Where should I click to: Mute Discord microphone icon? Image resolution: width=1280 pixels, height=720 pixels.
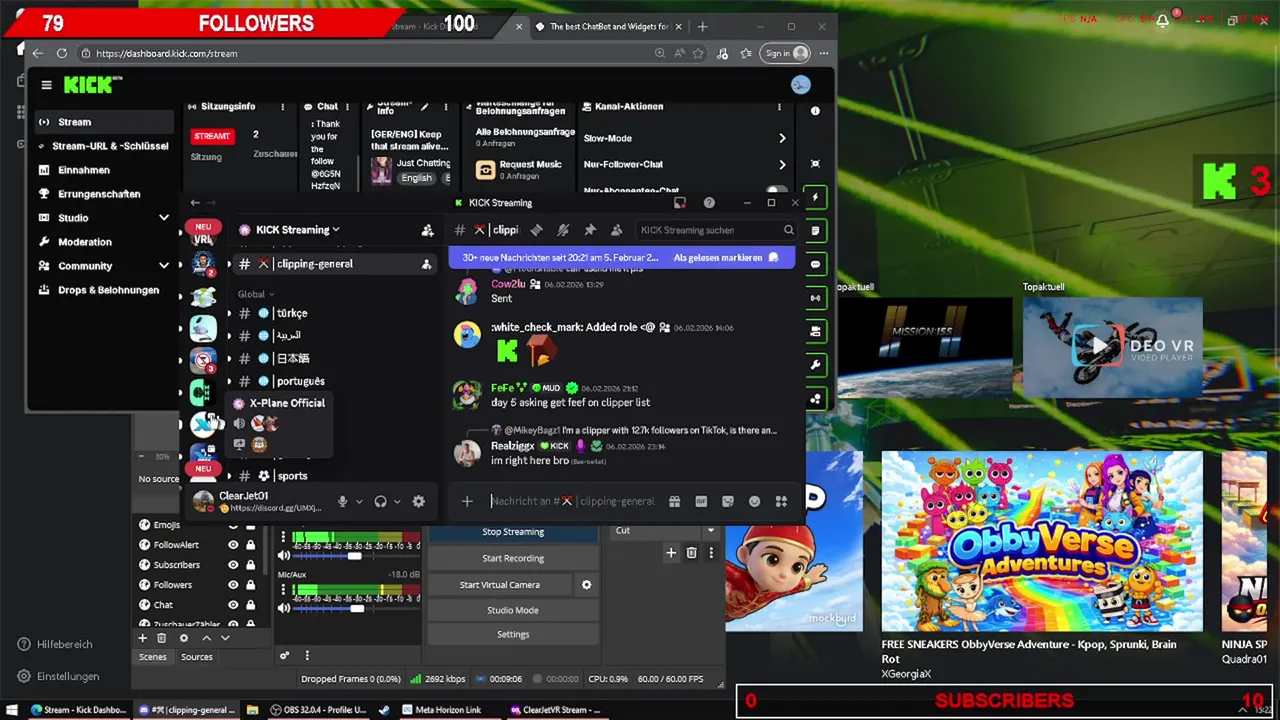[x=342, y=502]
